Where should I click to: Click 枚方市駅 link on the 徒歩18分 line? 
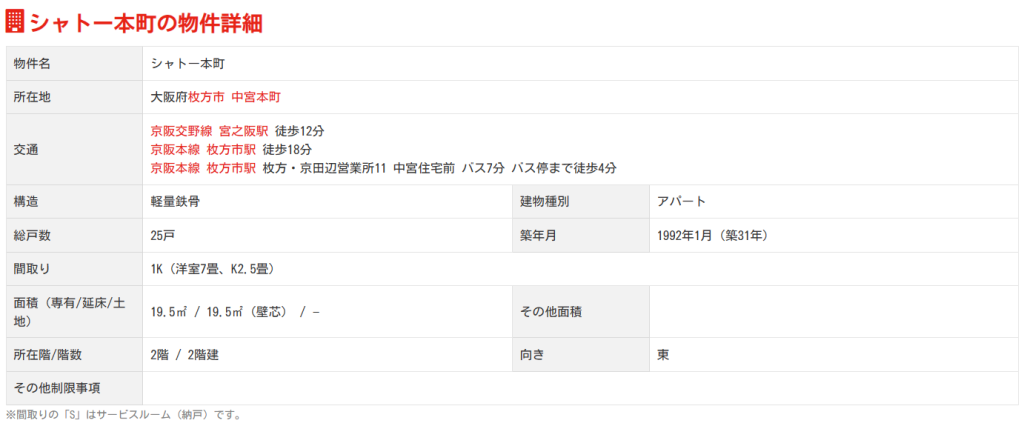click(x=231, y=149)
